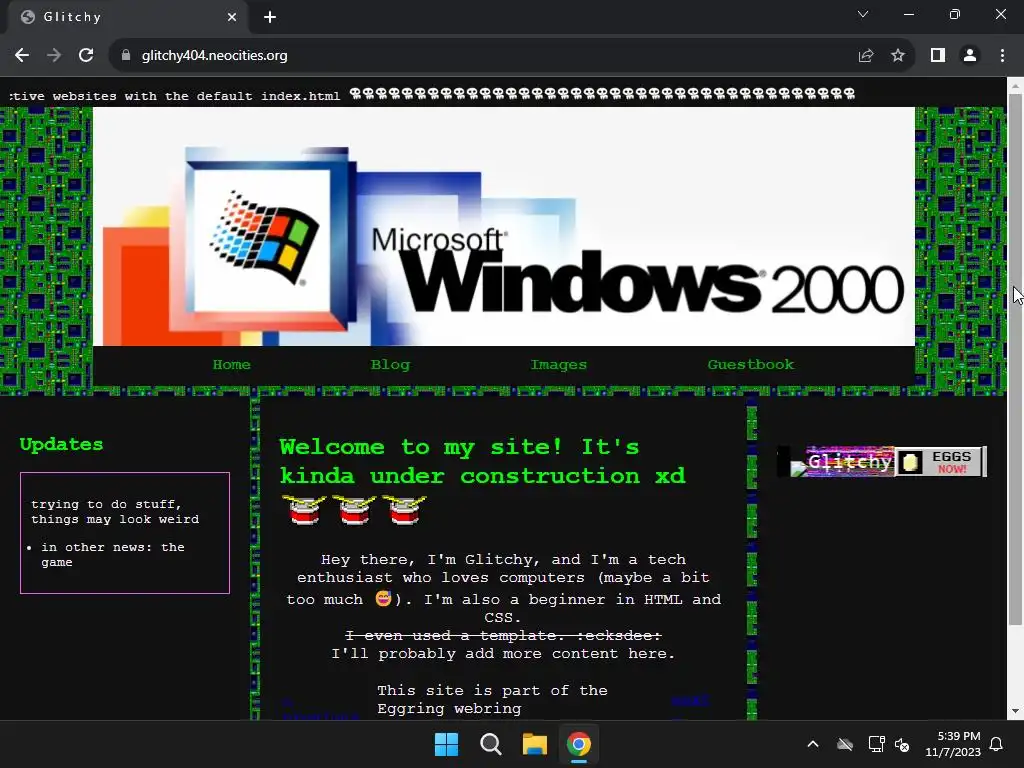Open the Blog page link
Screen dimensions: 1024x768
(x=391, y=364)
